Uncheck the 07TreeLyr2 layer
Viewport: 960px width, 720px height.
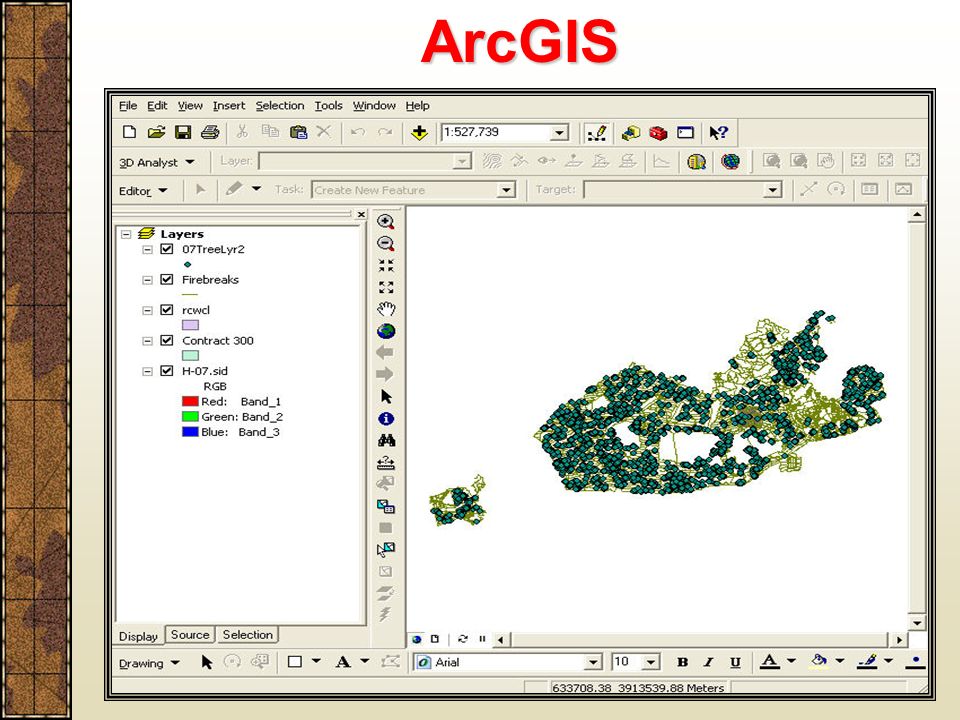coord(167,249)
